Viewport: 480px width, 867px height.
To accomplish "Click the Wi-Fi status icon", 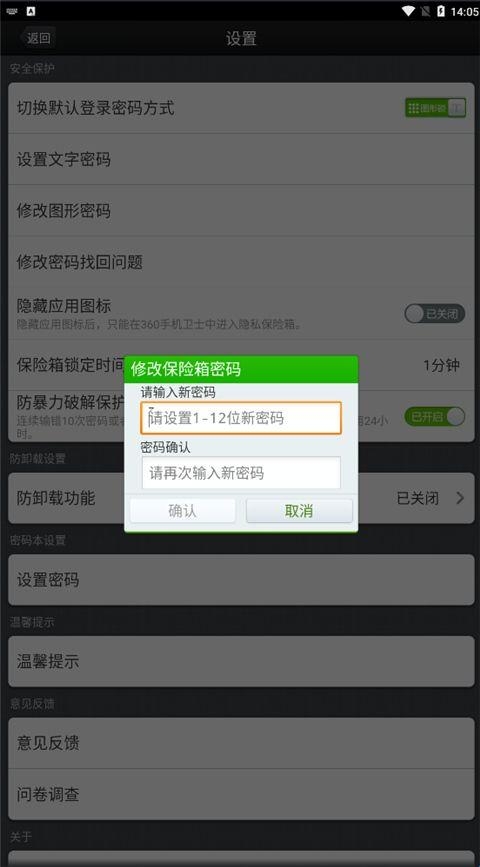I will 409,11.
